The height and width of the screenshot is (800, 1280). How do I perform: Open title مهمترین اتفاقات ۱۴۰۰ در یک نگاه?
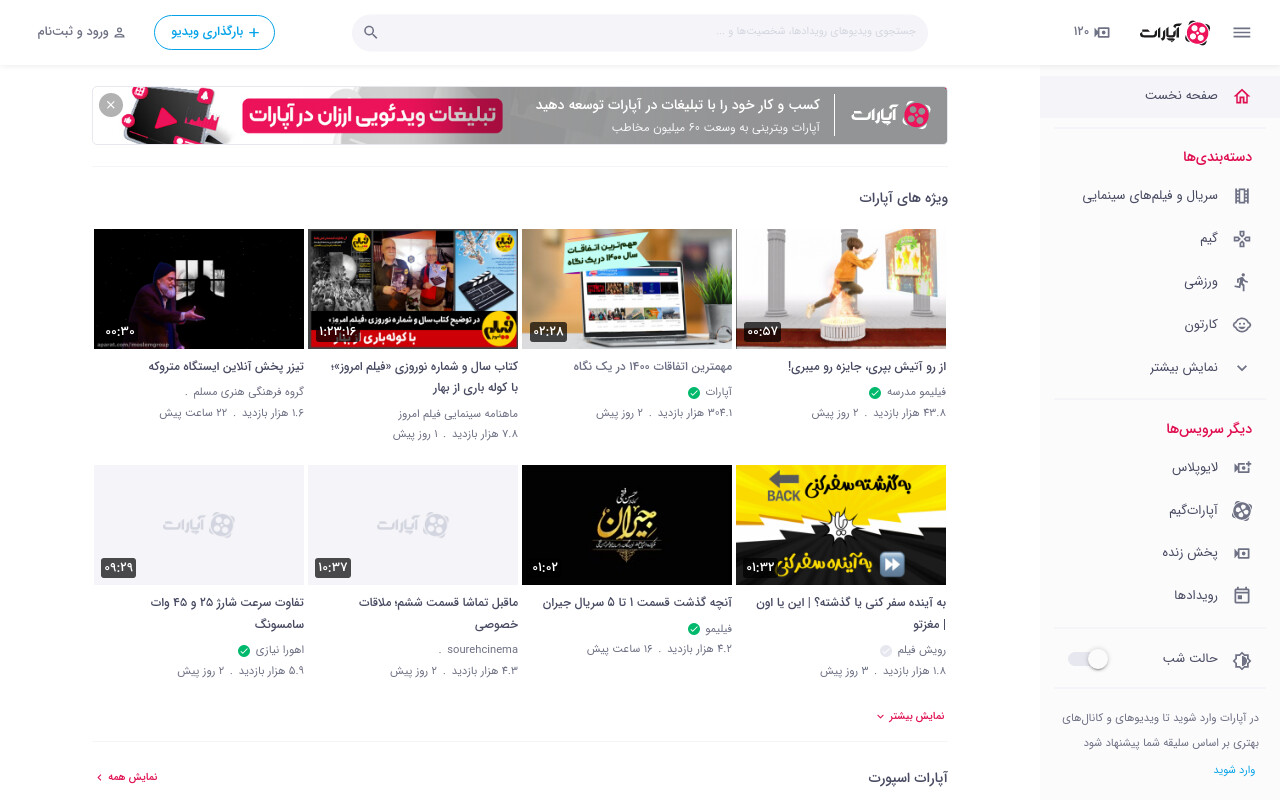[x=653, y=367]
